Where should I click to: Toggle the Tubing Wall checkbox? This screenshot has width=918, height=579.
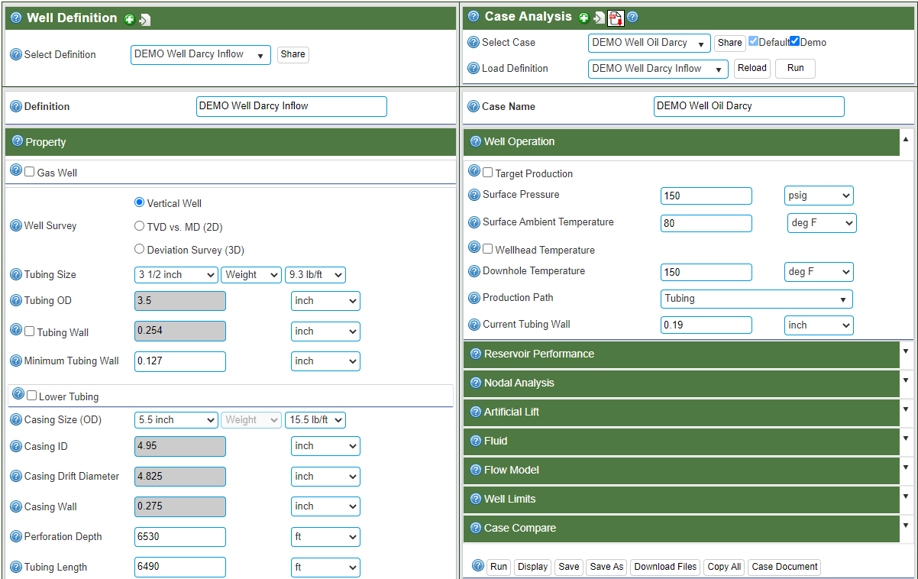click(x=30, y=331)
